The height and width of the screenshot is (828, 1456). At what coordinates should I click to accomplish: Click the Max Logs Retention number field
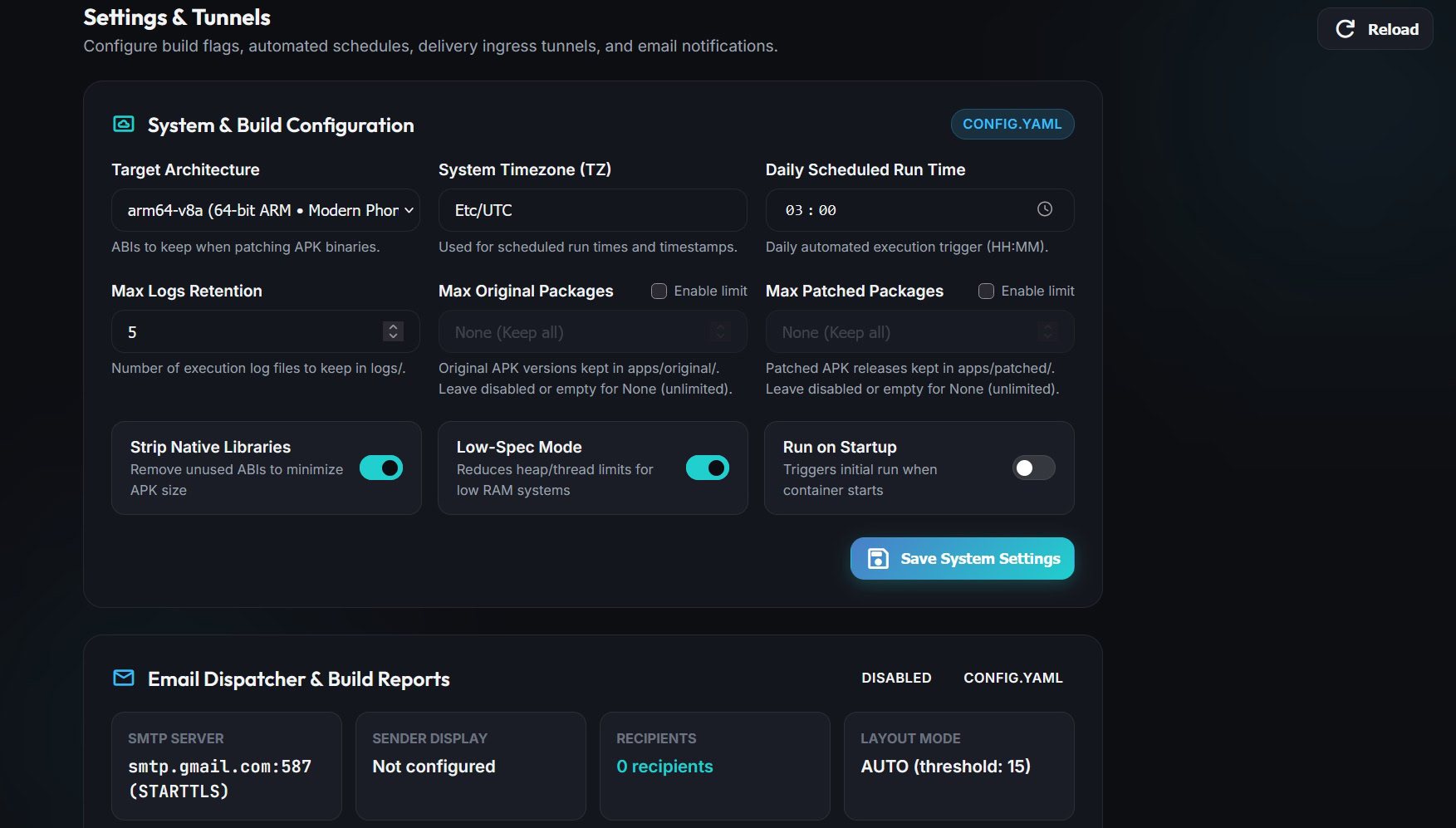(266, 331)
